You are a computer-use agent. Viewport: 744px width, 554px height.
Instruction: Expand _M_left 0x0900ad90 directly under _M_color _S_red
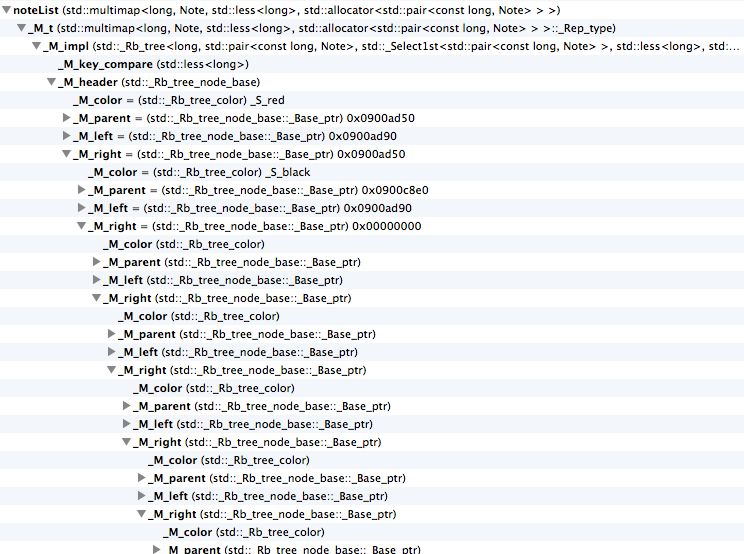(66, 136)
